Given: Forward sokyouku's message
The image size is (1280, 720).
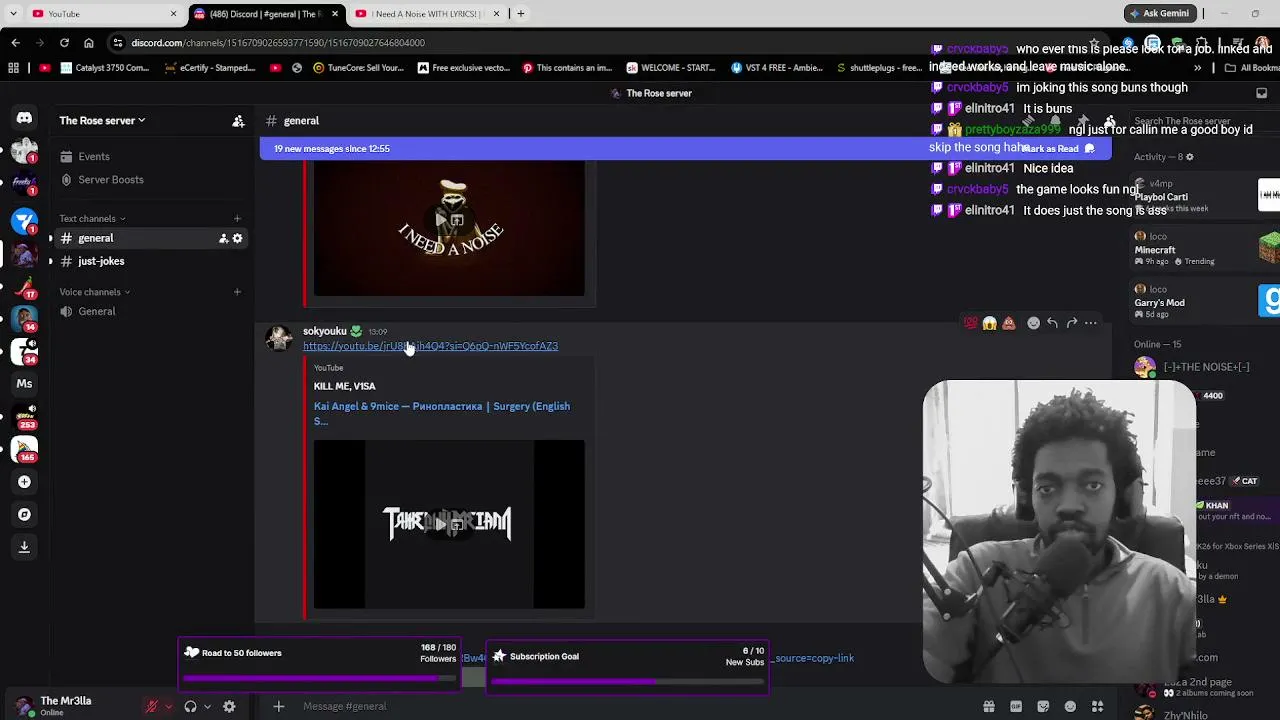Looking at the screenshot, I should click(x=1071, y=323).
